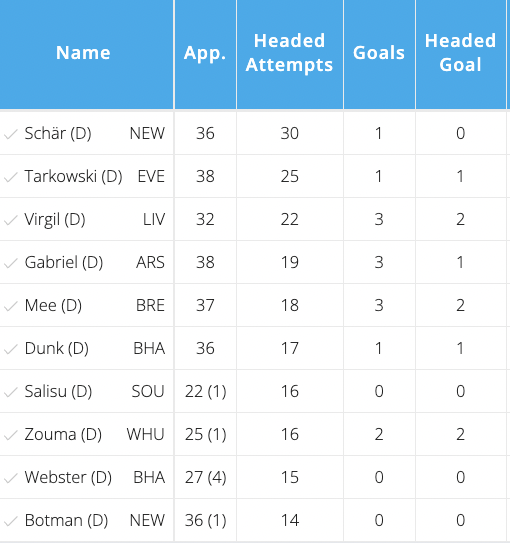Image resolution: width=510 pixels, height=544 pixels.
Task: Sort by the Name column header
Action: [83, 53]
